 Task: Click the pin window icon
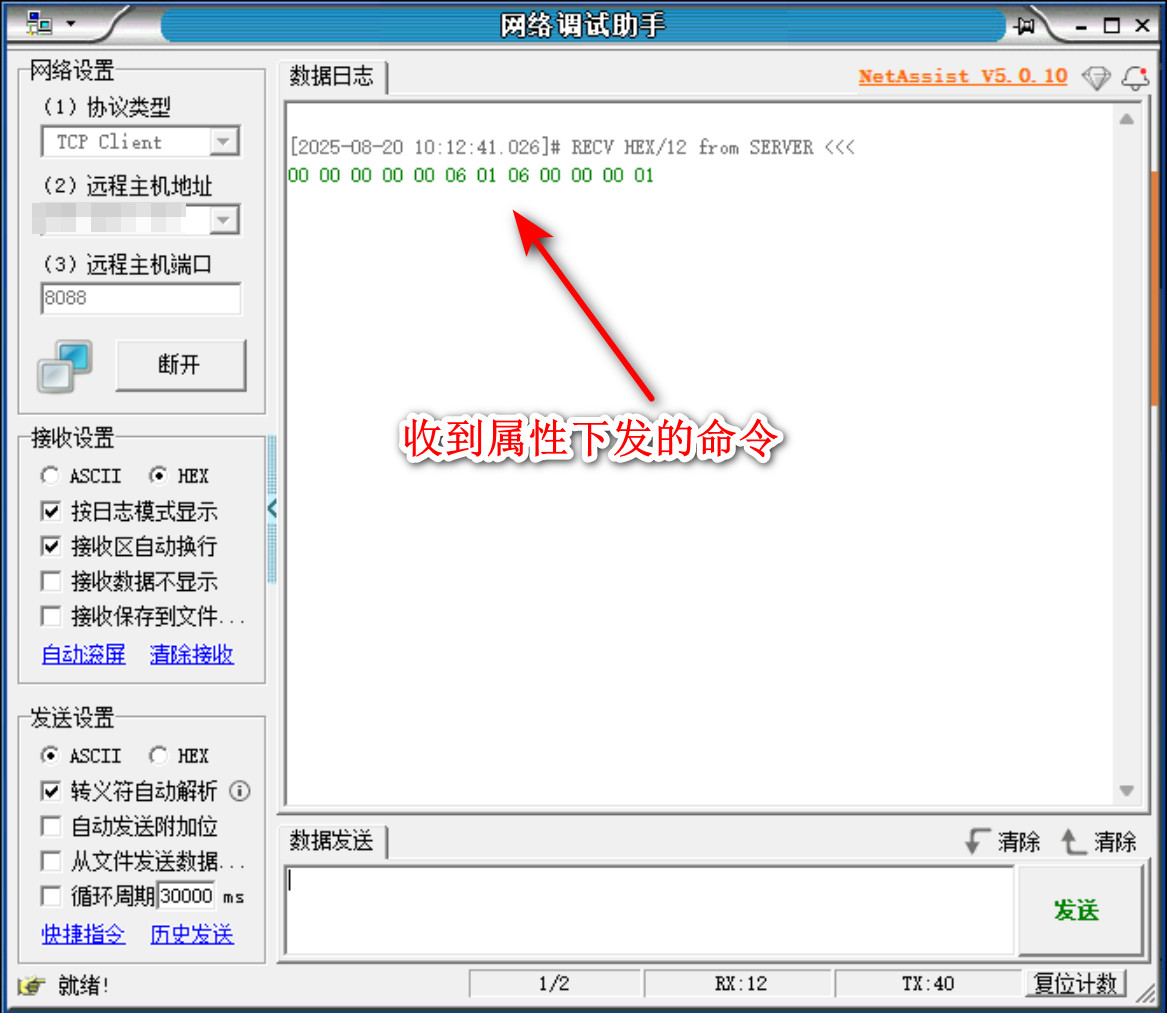point(1024,26)
